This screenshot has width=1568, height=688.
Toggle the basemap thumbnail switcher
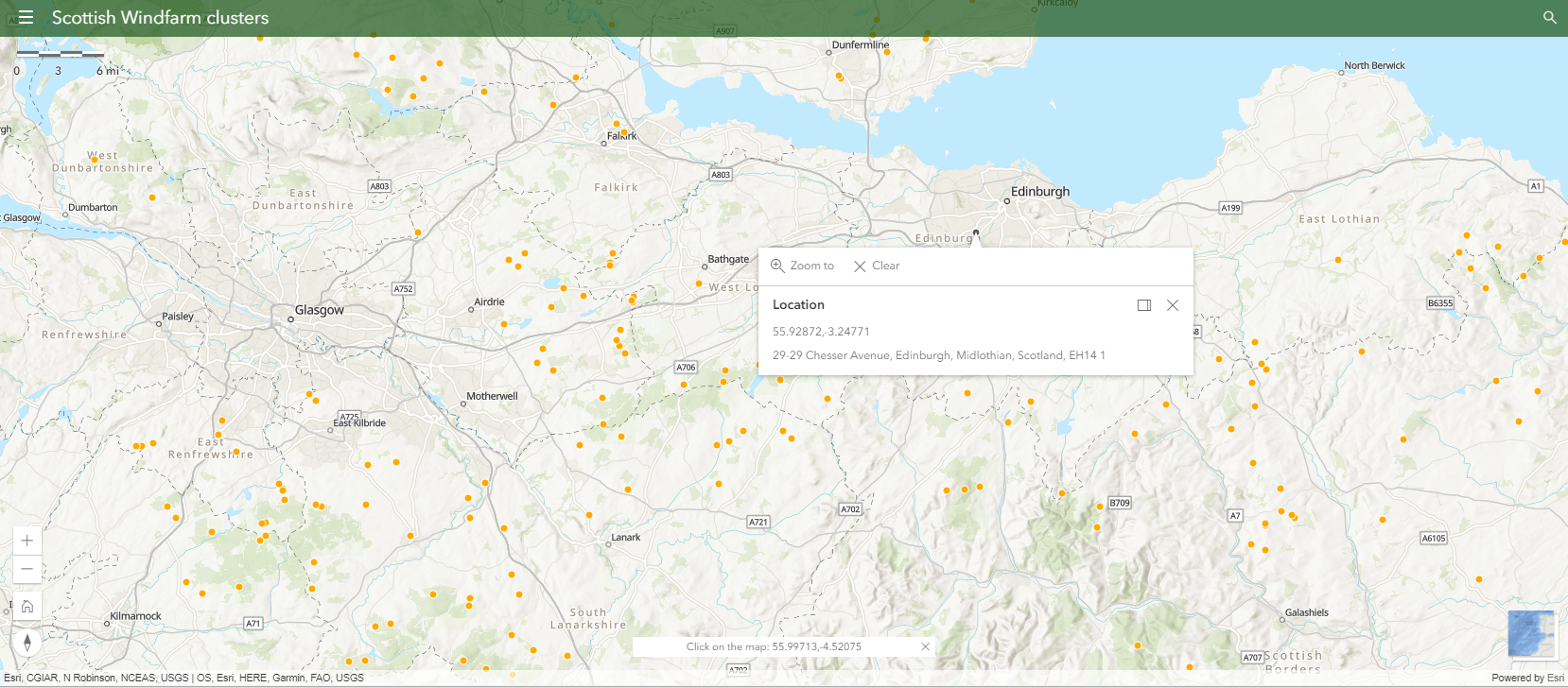1532,634
